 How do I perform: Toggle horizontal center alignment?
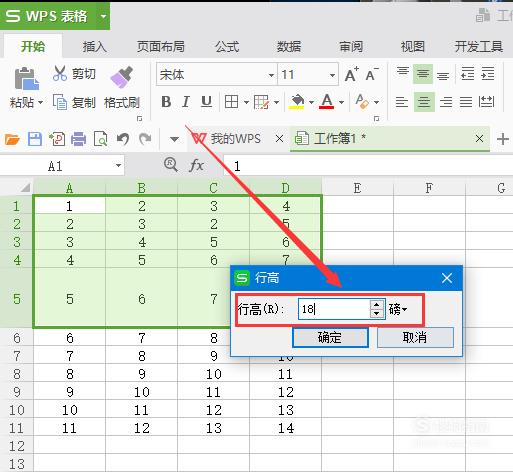[x=424, y=102]
